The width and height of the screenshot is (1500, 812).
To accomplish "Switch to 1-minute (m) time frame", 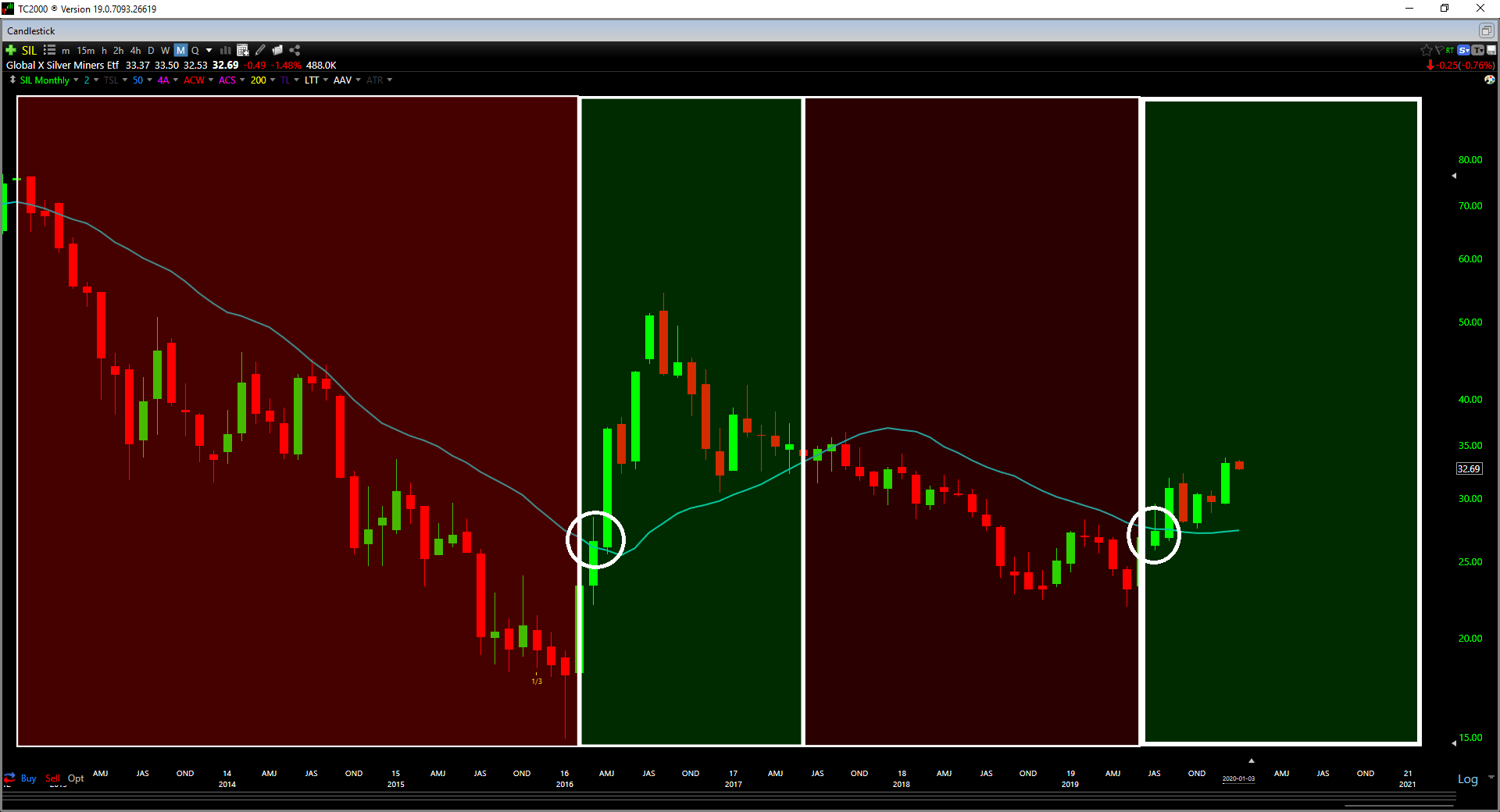I will click(66, 50).
